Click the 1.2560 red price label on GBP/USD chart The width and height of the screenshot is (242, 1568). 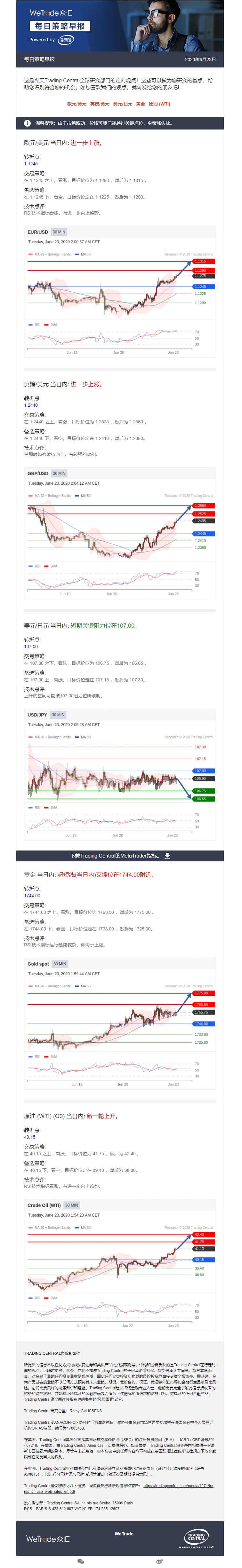[x=203, y=505]
